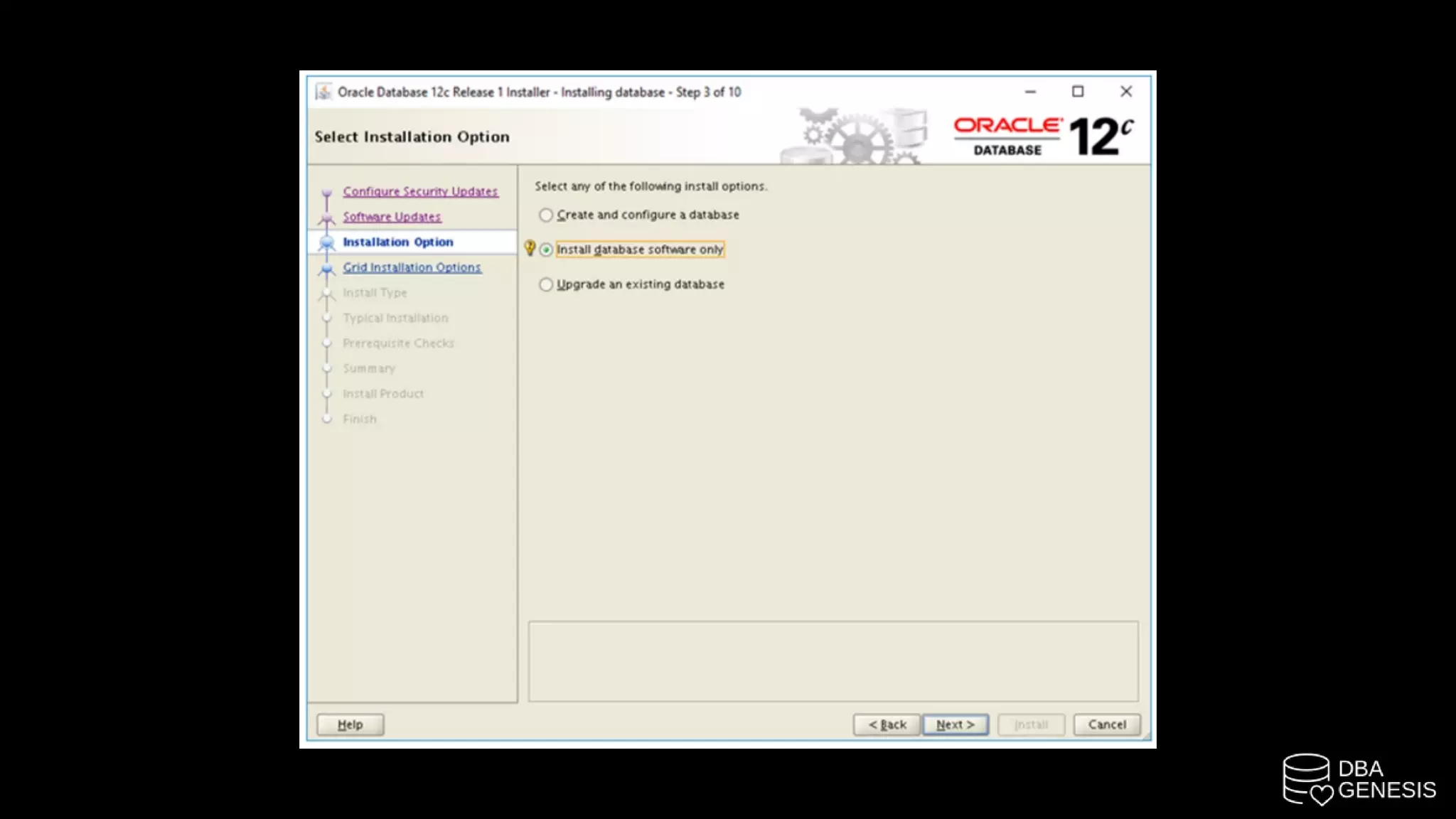Click the DBA Genesis watermark logo
Screen dimensions: 1456x819
point(1359,779)
